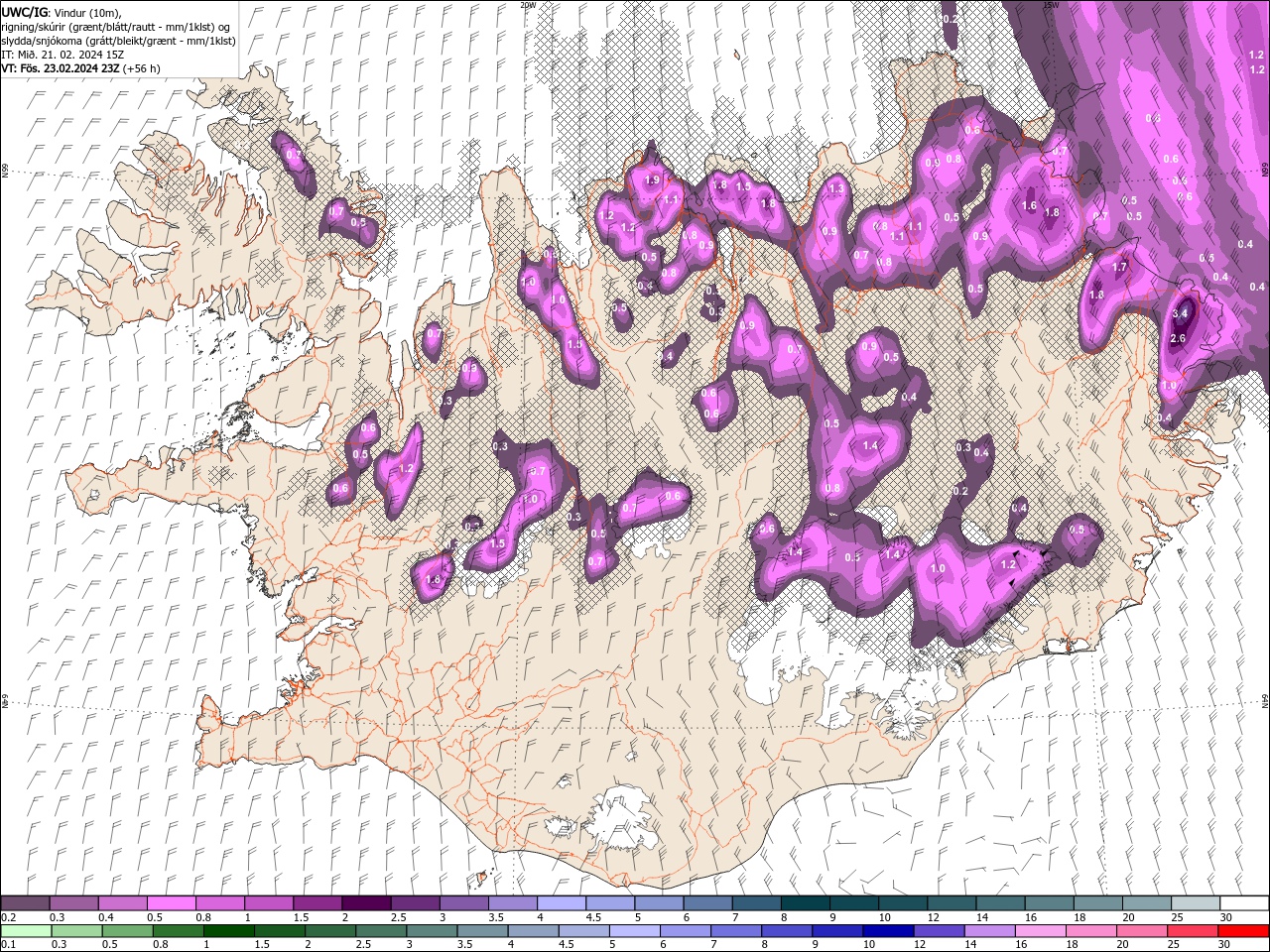Select the light lavender swatch at 4 in the upper legend
This screenshot has width=1270, height=952.
[561, 903]
